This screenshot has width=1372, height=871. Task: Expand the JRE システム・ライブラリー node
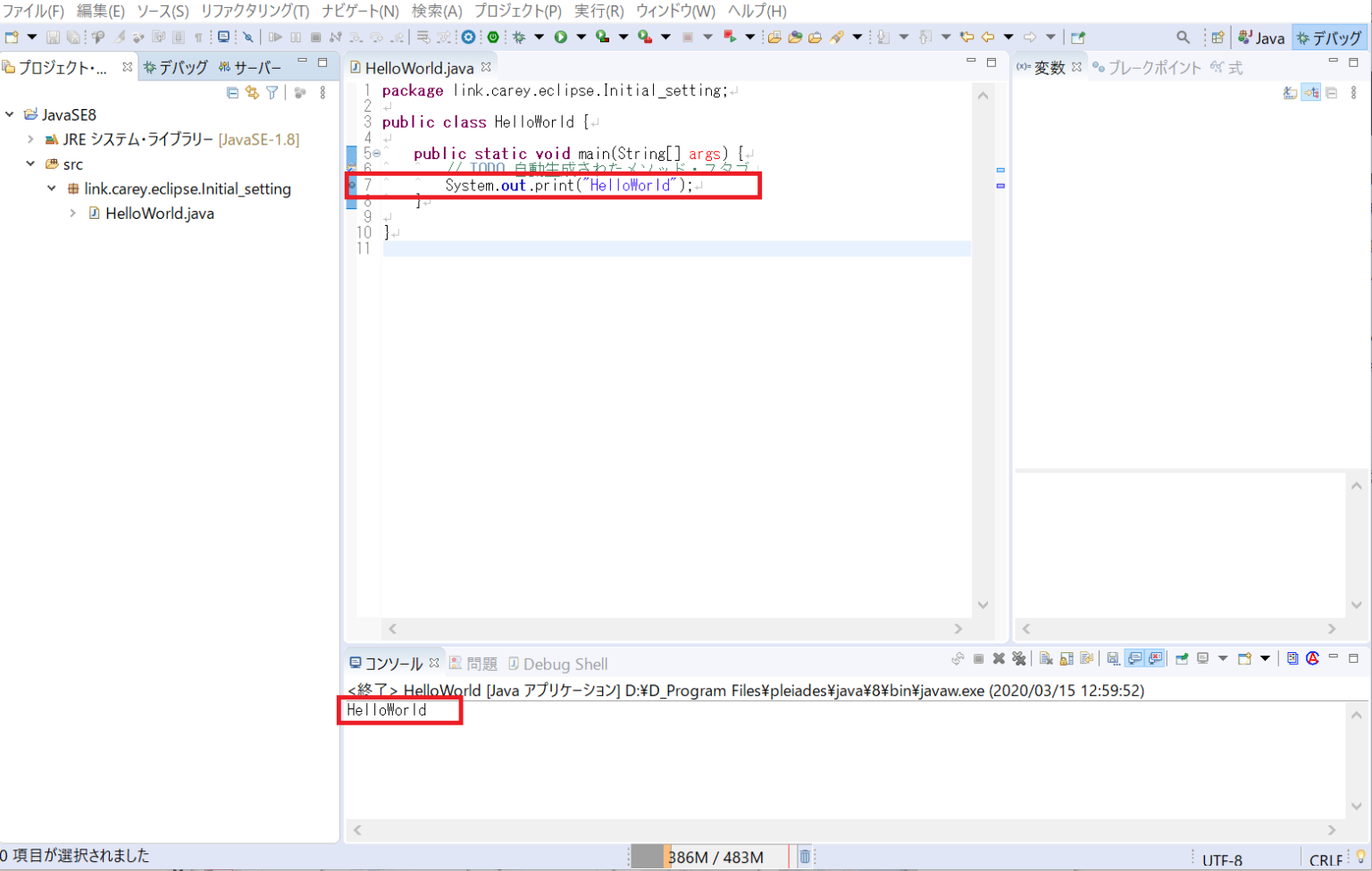click(x=30, y=139)
